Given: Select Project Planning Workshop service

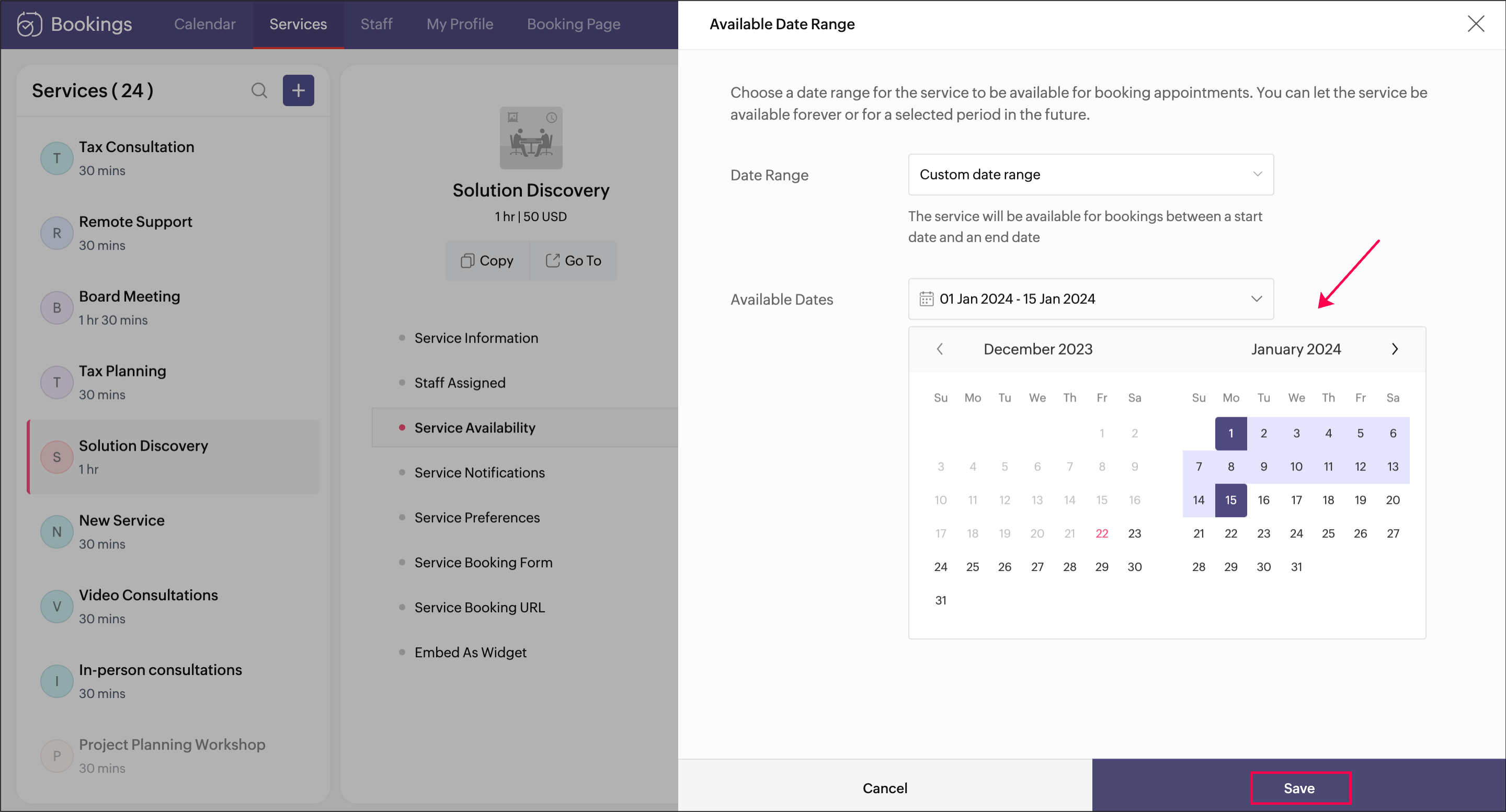Looking at the screenshot, I should click(x=174, y=756).
